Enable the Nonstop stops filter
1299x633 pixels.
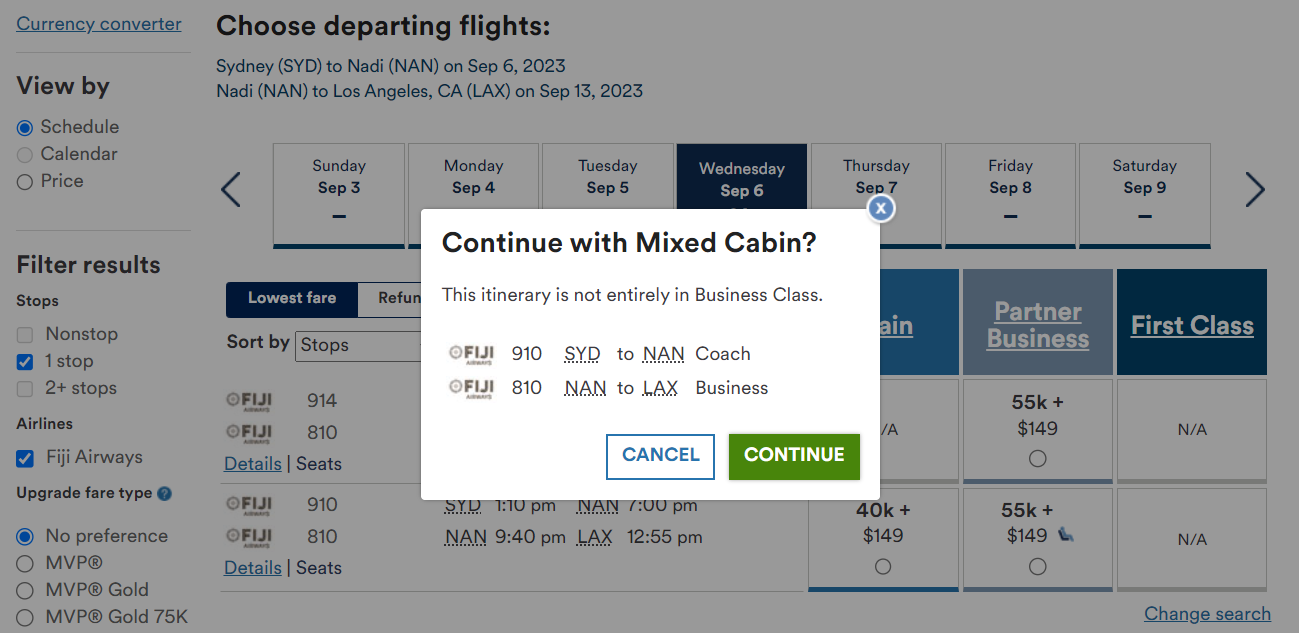[26, 333]
